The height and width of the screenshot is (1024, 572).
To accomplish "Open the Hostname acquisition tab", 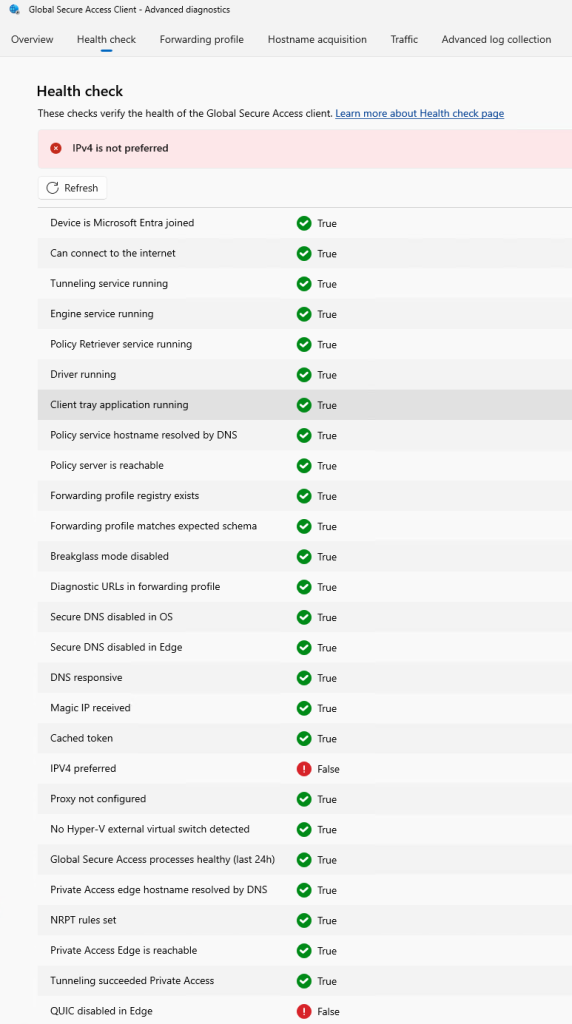I will (x=317, y=39).
